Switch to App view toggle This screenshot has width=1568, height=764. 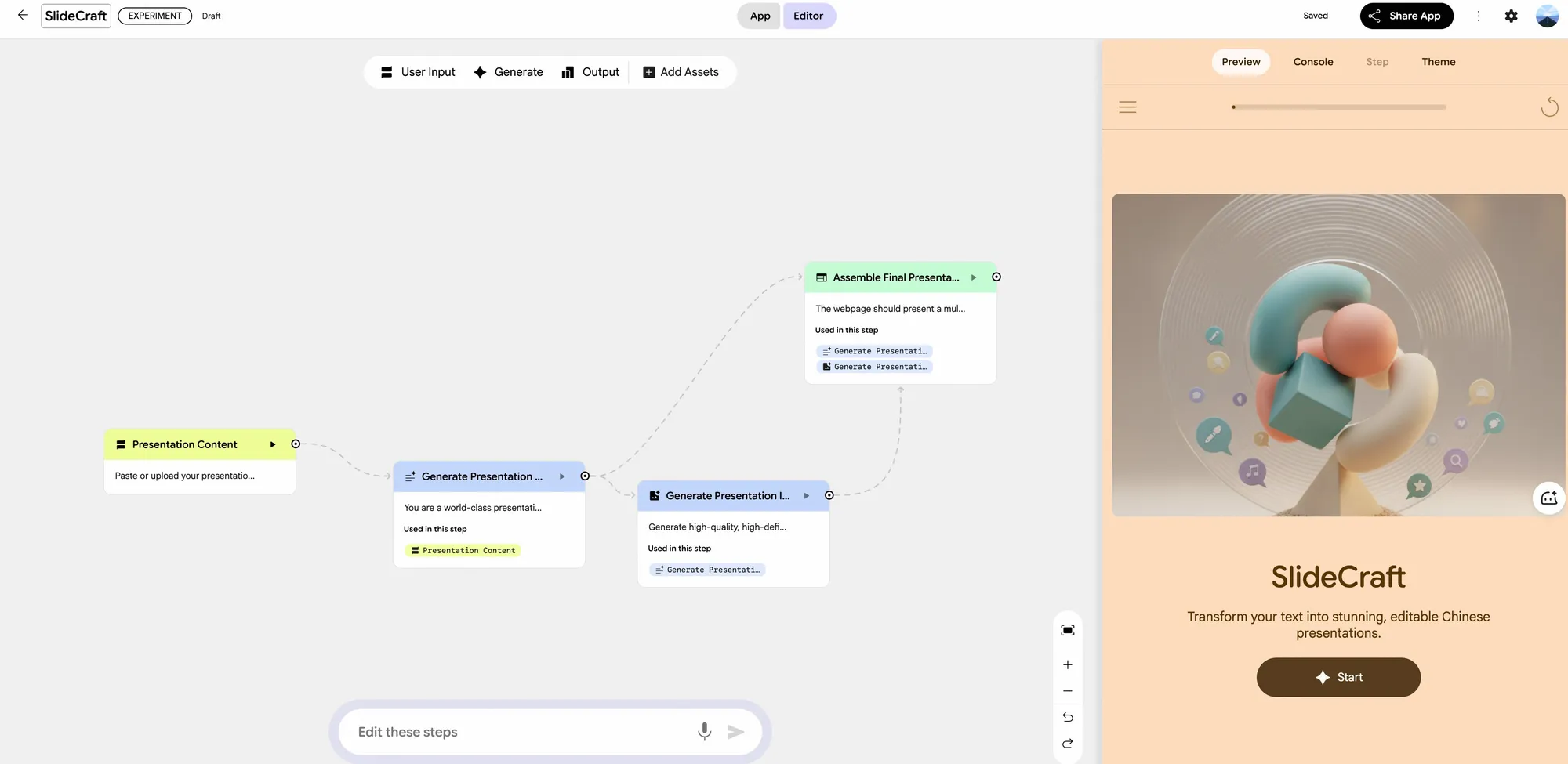coord(759,16)
